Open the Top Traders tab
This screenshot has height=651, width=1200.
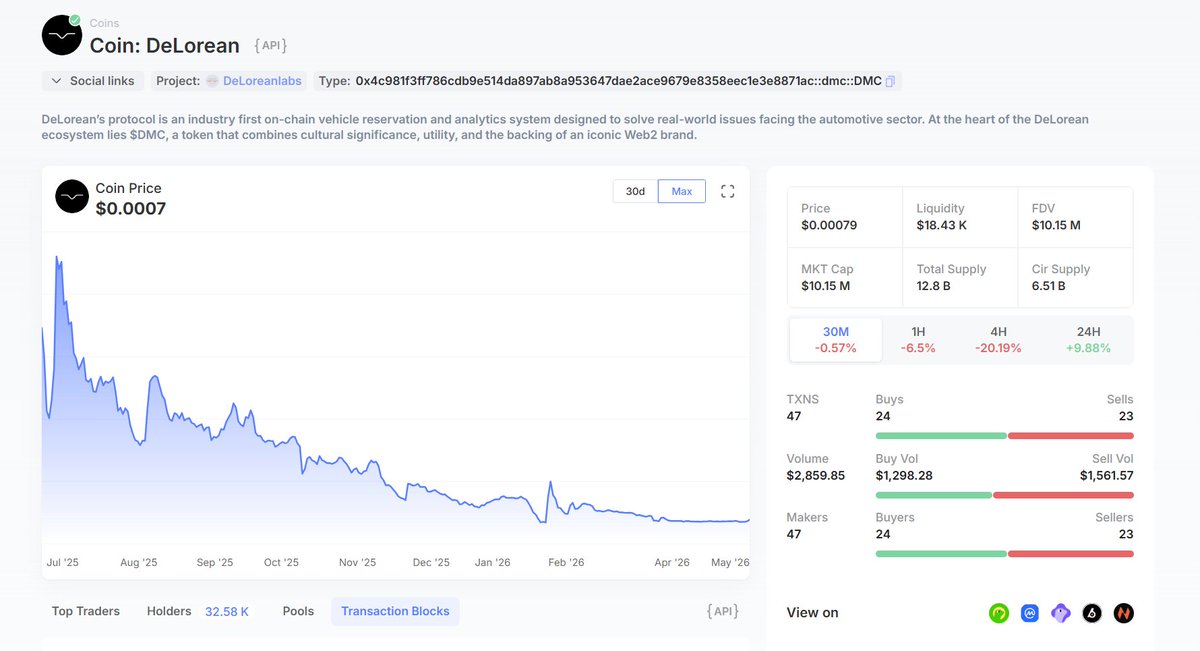pos(86,611)
